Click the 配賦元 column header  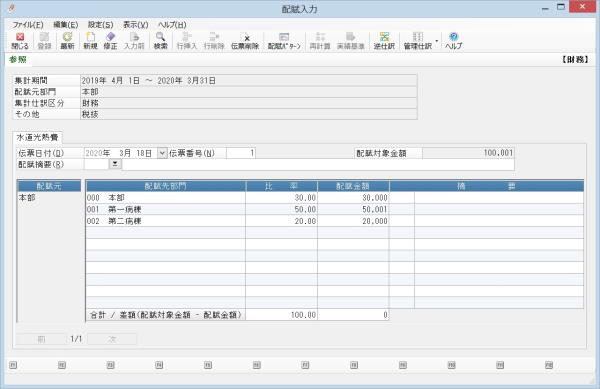point(49,186)
